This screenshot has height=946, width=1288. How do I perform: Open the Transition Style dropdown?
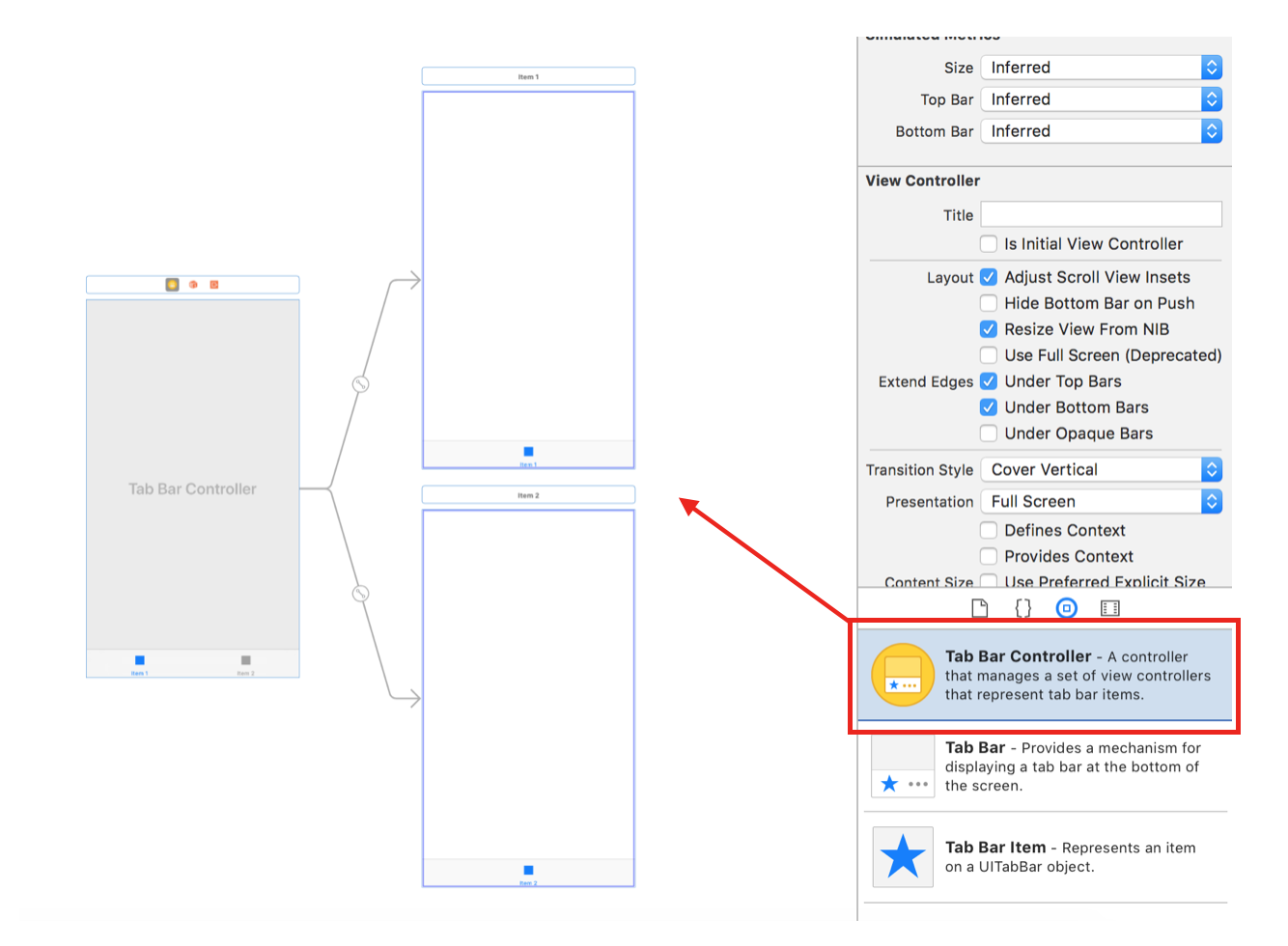(1101, 470)
